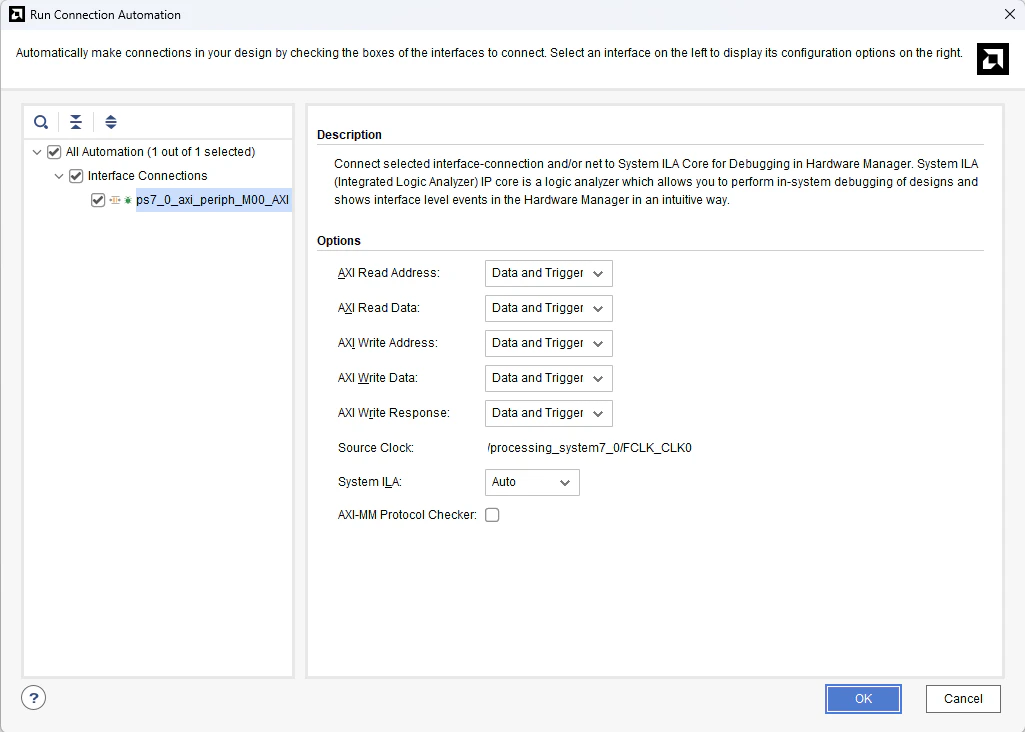Open the help question mark button

click(34, 698)
